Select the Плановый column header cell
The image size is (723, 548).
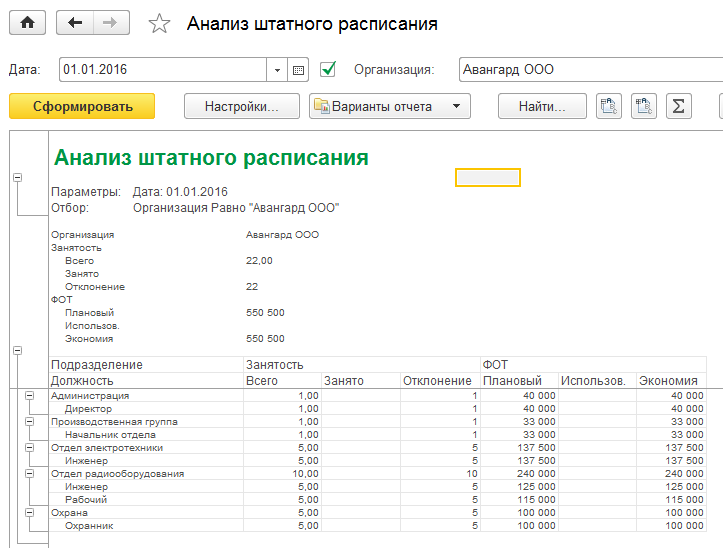pyautogui.click(x=518, y=381)
